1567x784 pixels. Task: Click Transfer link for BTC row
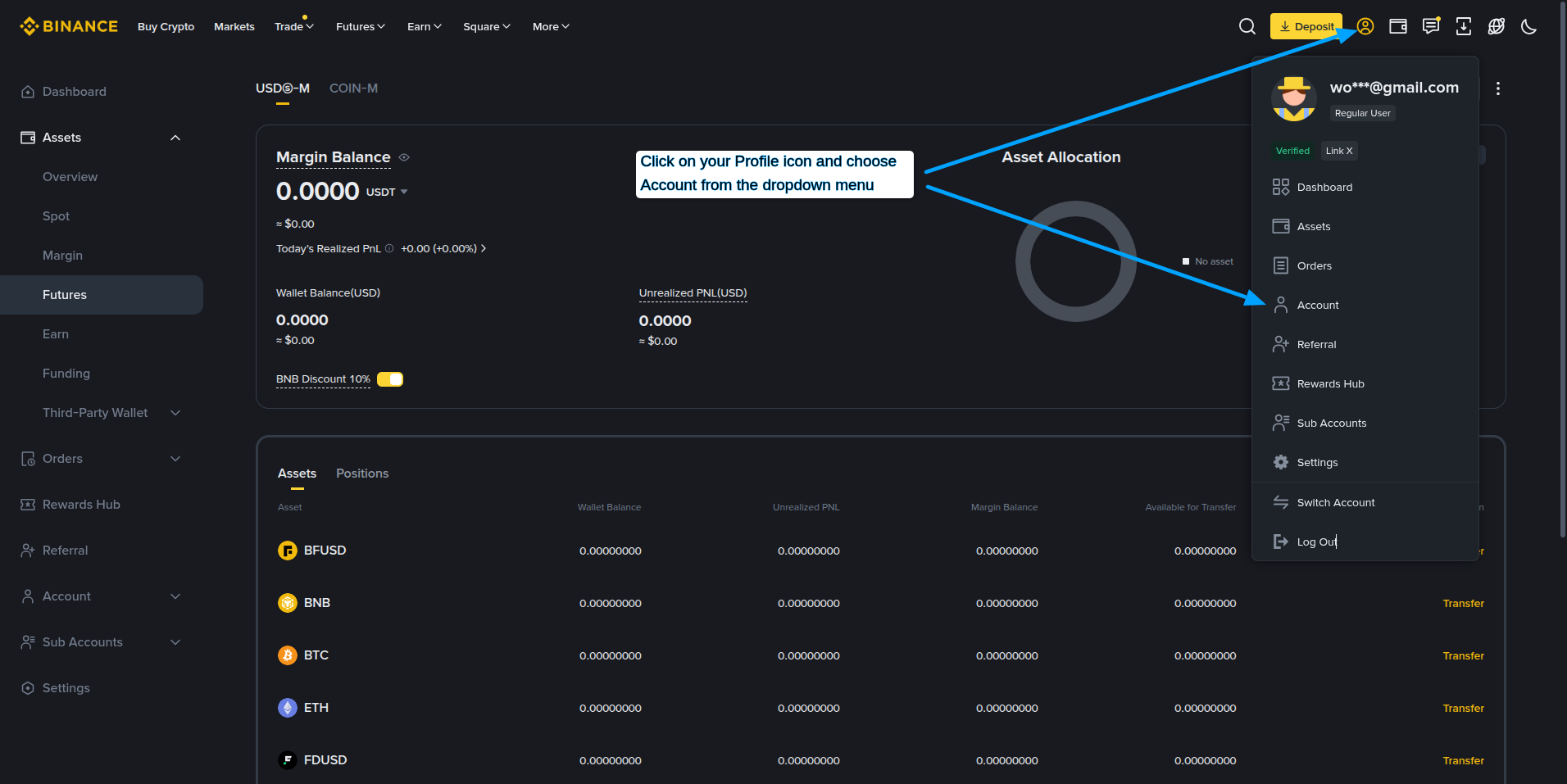(1464, 655)
